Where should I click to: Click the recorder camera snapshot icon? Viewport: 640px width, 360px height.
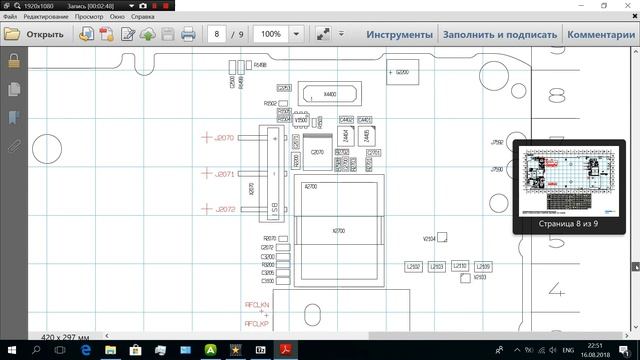143,6
